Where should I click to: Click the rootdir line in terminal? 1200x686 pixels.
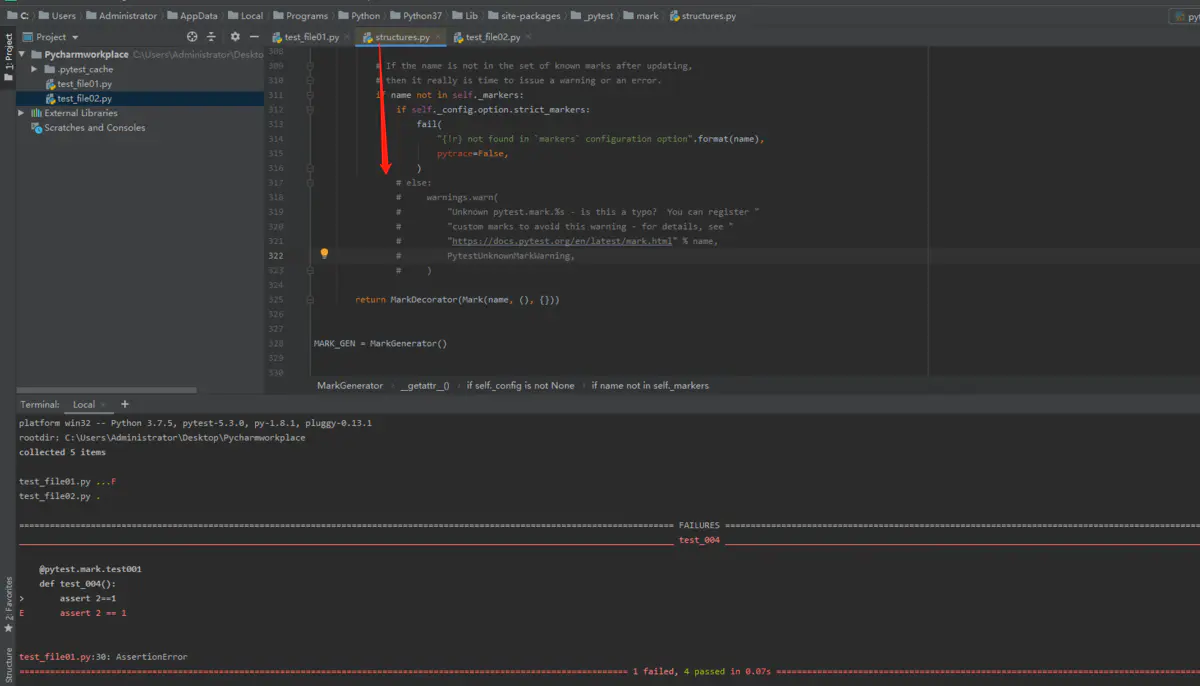click(x=162, y=437)
